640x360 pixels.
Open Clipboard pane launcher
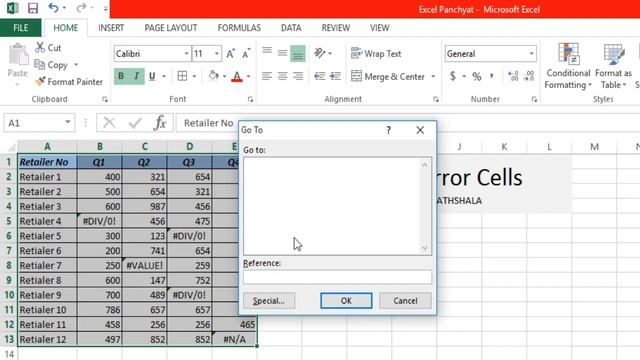click(x=105, y=99)
